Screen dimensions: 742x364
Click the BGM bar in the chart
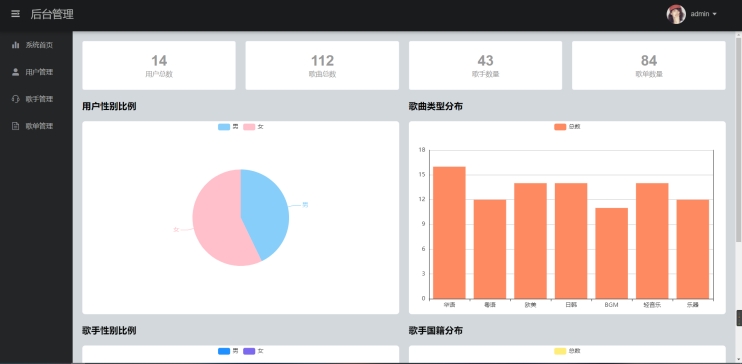tap(611, 253)
